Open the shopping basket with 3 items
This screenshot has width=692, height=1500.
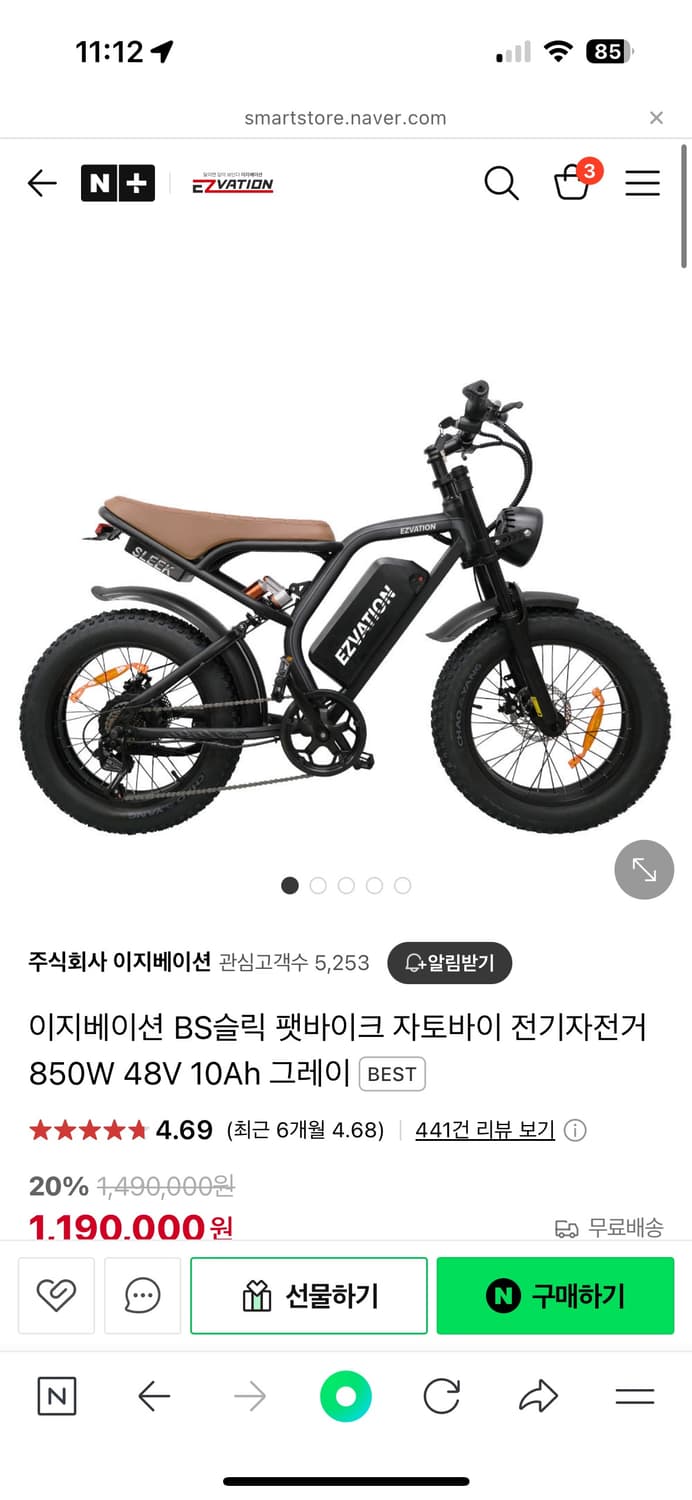pyautogui.click(x=575, y=180)
